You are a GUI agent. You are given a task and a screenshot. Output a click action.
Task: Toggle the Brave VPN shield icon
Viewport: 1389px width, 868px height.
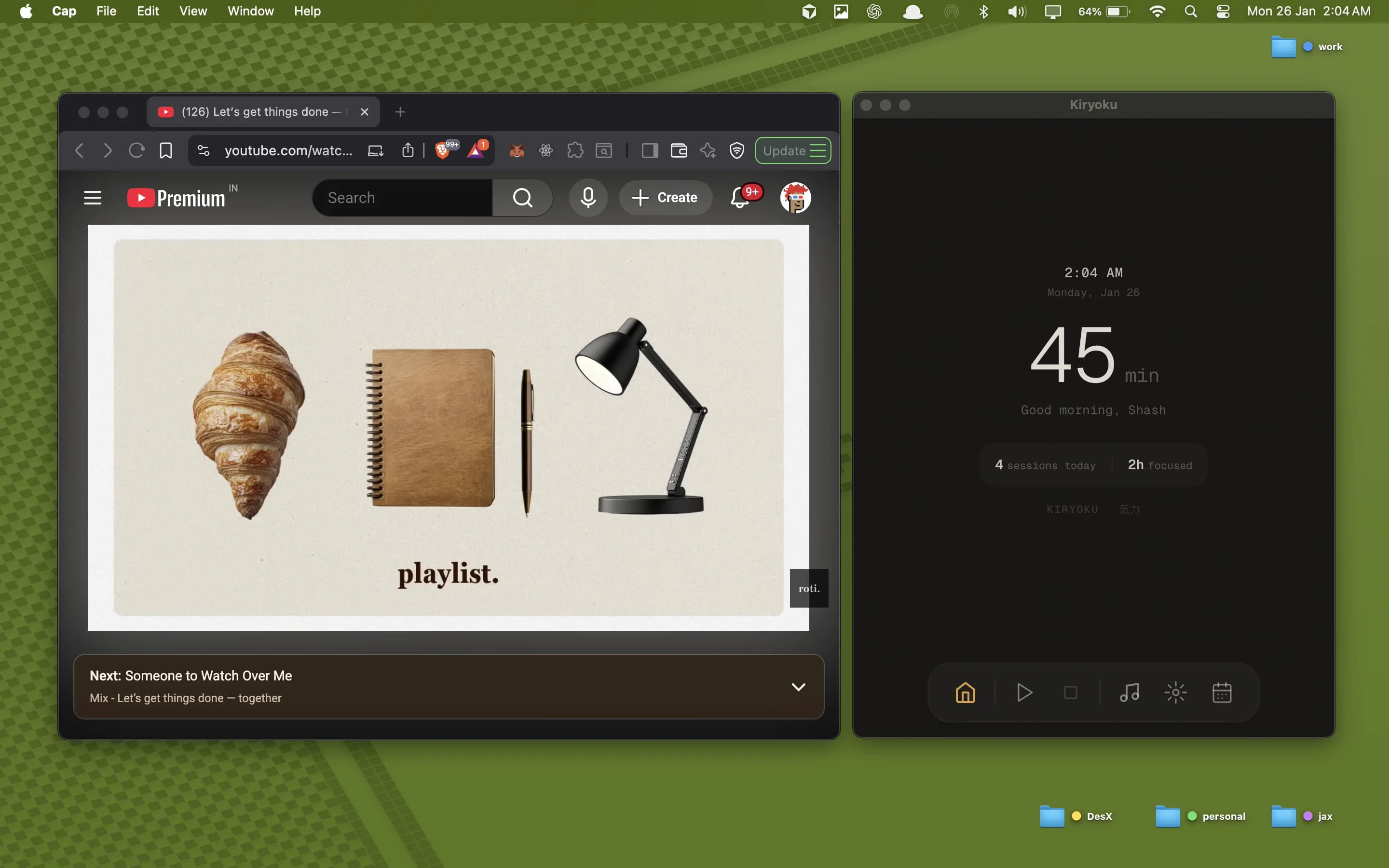point(736,150)
